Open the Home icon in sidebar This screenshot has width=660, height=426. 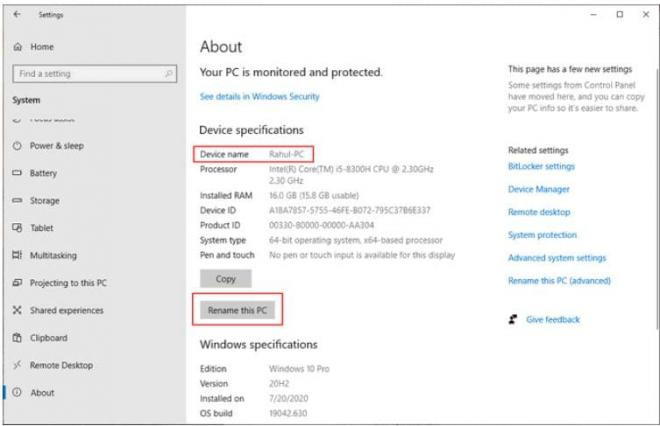pyautogui.click(x=17, y=47)
